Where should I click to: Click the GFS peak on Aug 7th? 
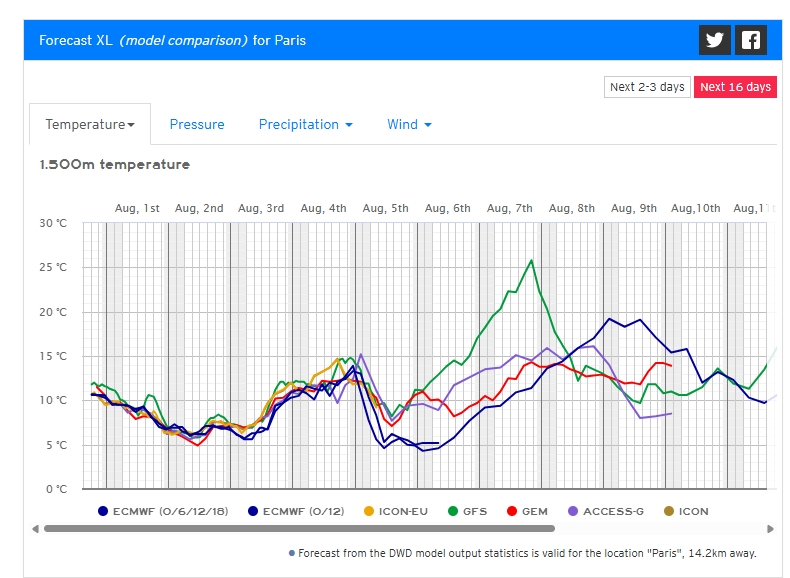tap(531, 260)
